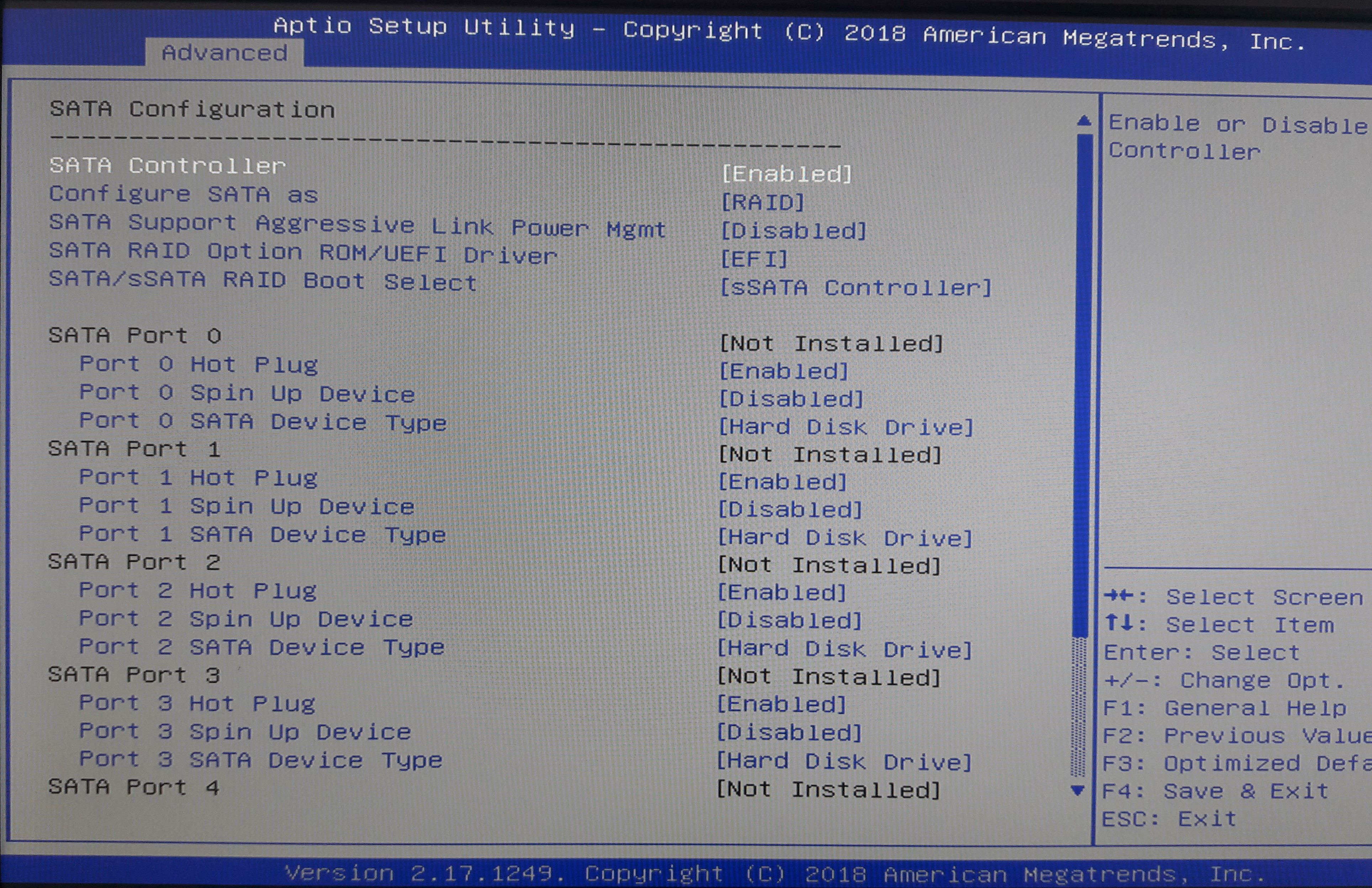Select Port 3 Spin Up Device
The width and height of the screenshot is (1372, 888).
(x=245, y=732)
